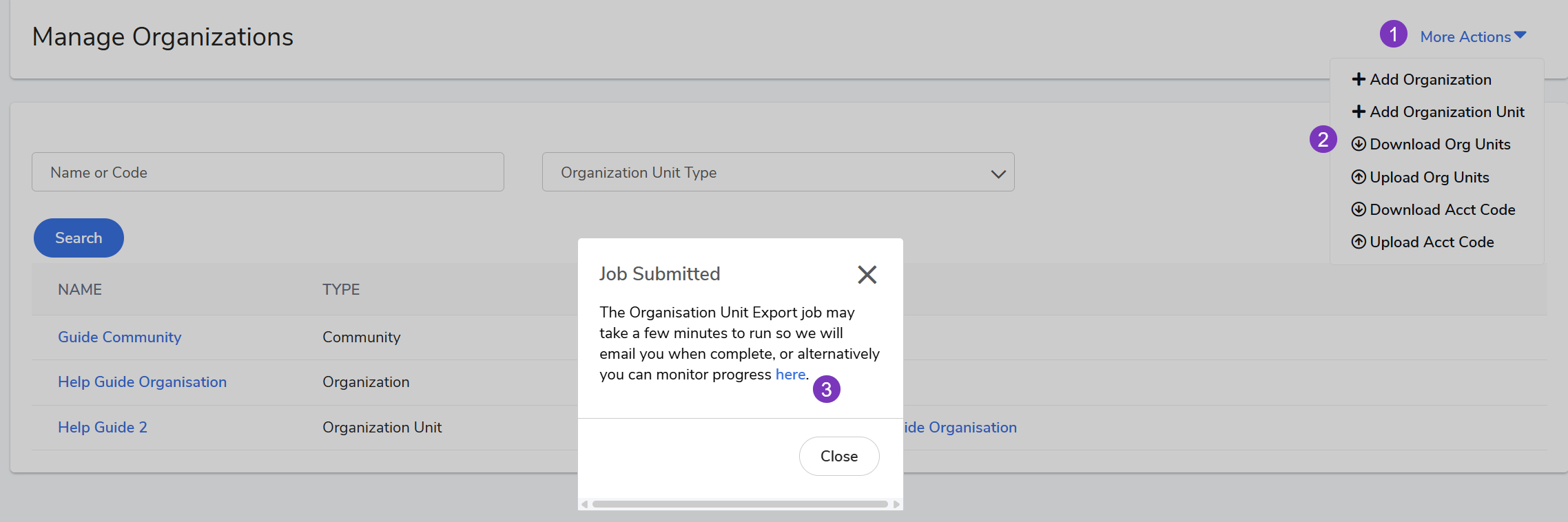This screenshot has width=1568, height=522.
Task: Click the upload icon for Upload Org Units
Action: click(x=1358, y=177)
